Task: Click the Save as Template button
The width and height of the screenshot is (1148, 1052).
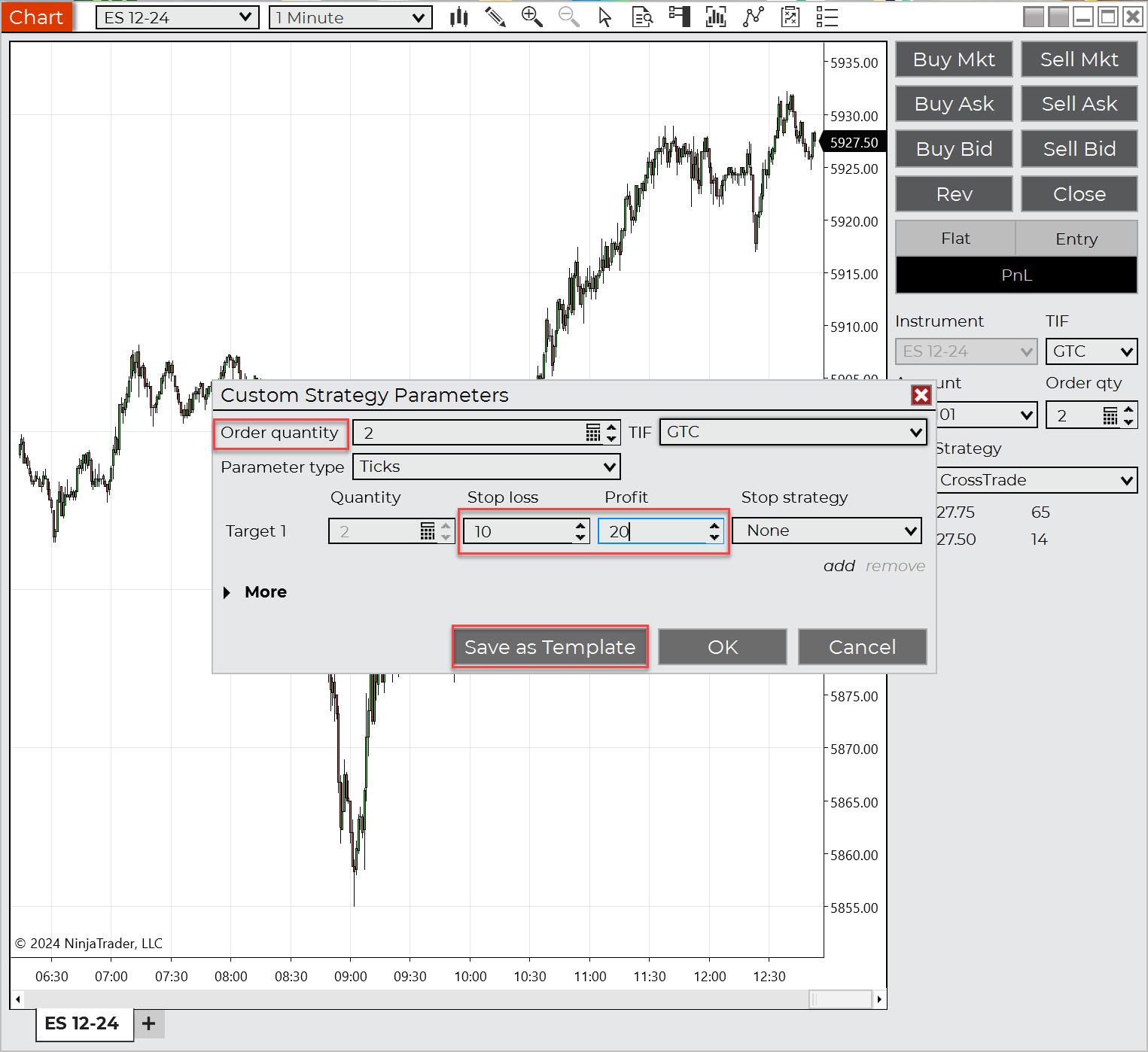Action: [550, 647]
